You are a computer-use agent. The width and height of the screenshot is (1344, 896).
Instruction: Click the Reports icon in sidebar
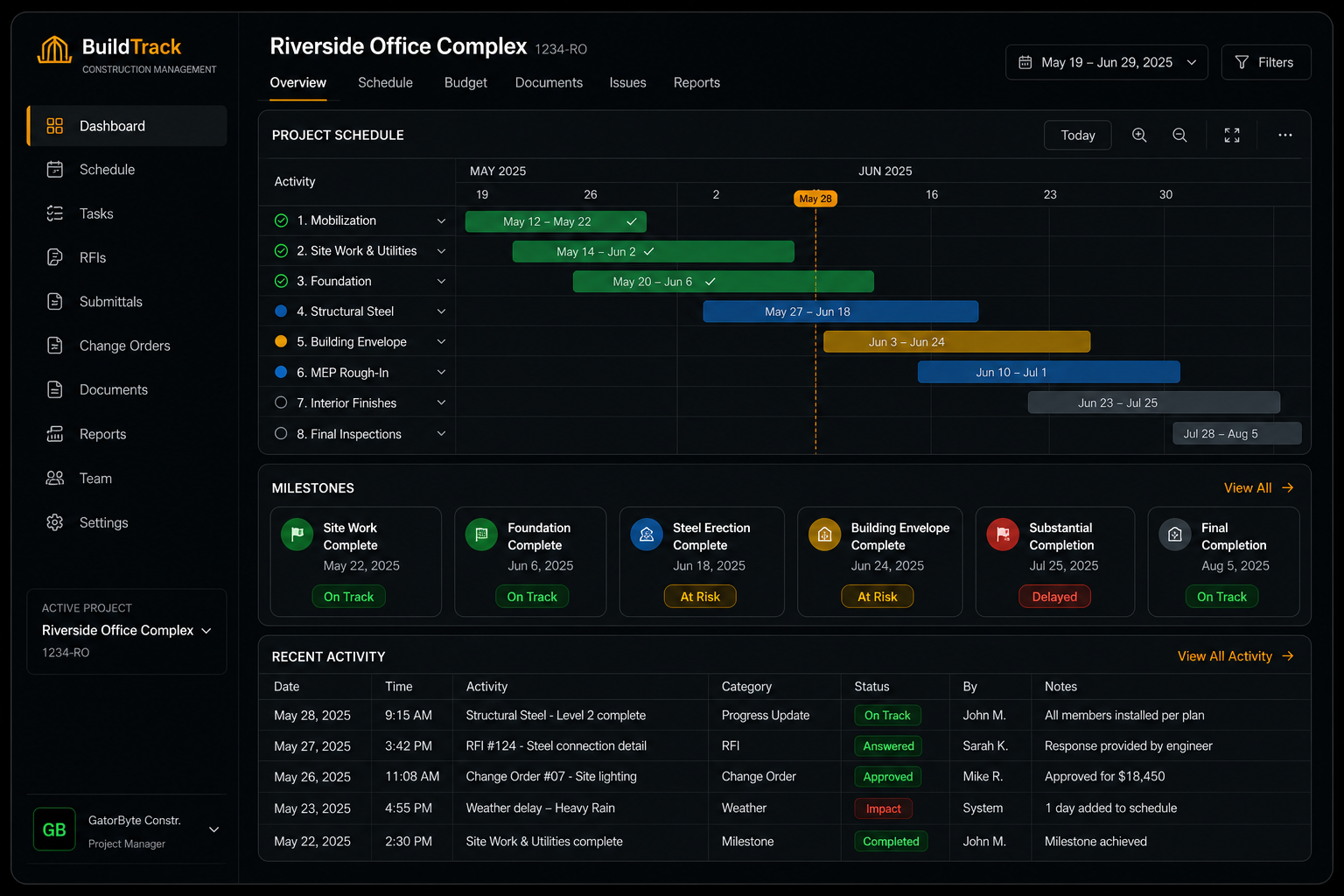click(55, 434)
